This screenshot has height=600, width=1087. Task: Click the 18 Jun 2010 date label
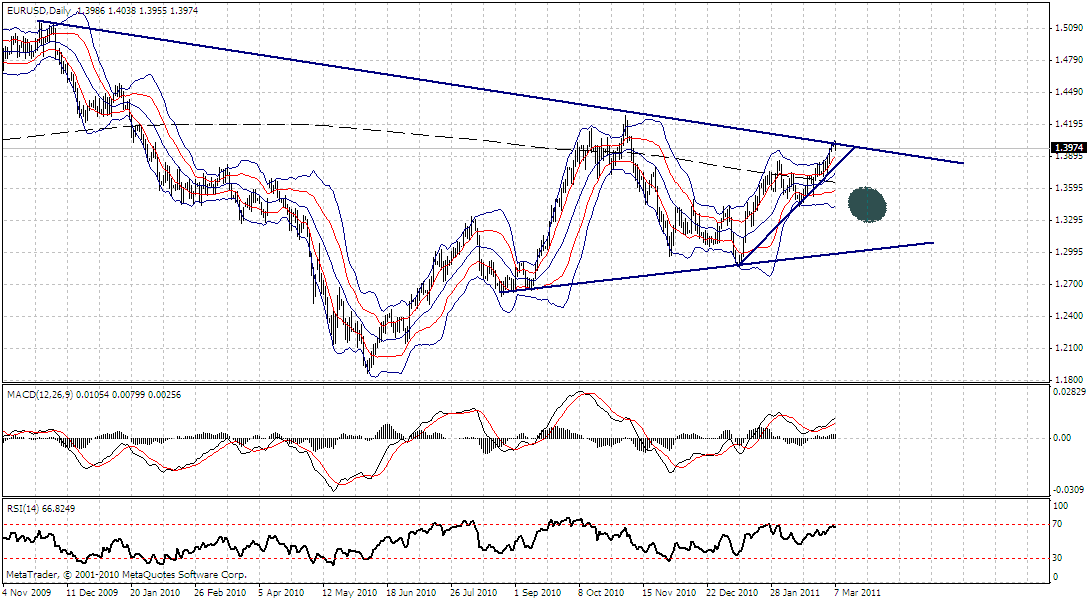point(411,593)
